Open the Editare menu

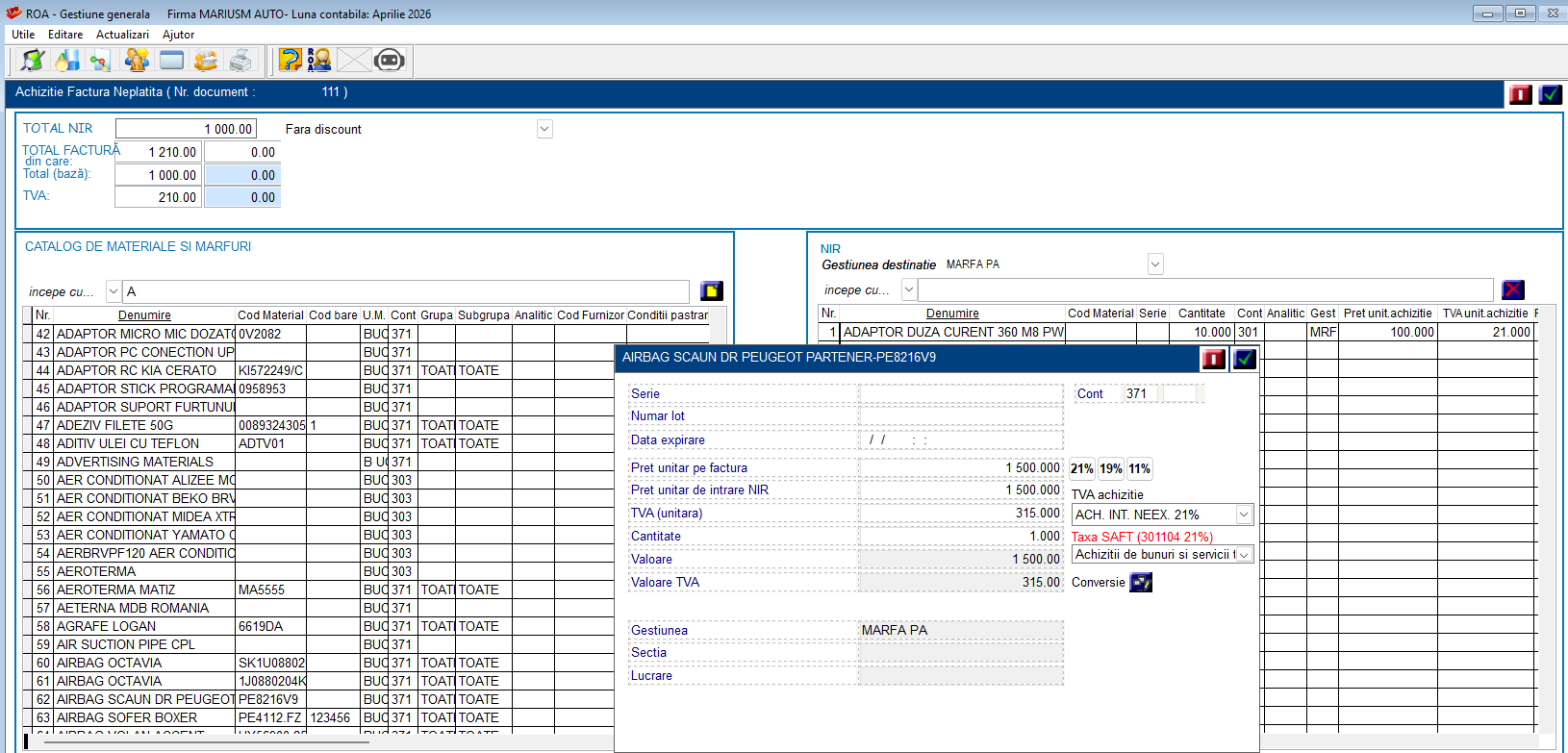click(65, 35)
